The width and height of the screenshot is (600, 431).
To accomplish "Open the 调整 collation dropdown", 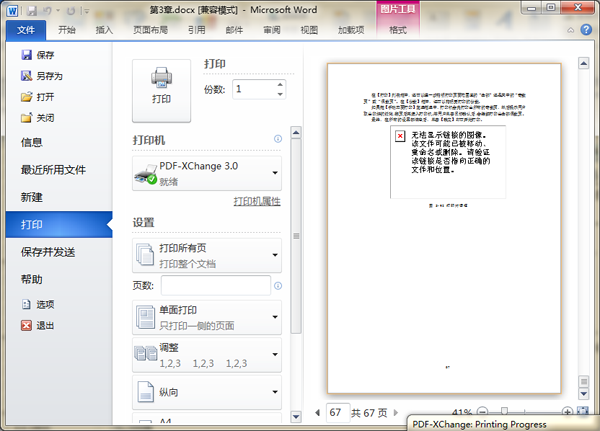I will [207, 355].
